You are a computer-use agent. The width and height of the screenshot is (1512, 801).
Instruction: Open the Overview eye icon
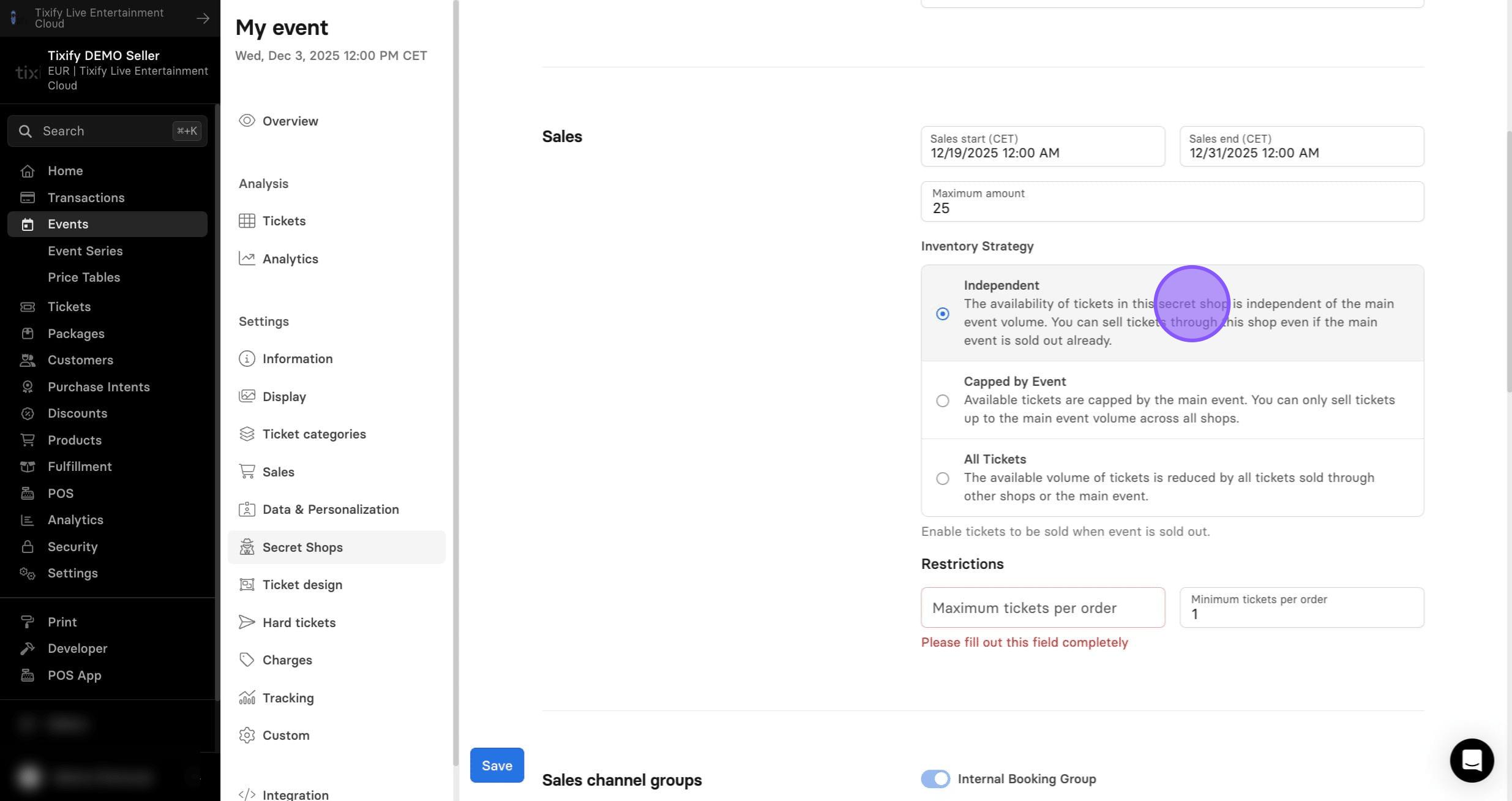tap(247, 121)
